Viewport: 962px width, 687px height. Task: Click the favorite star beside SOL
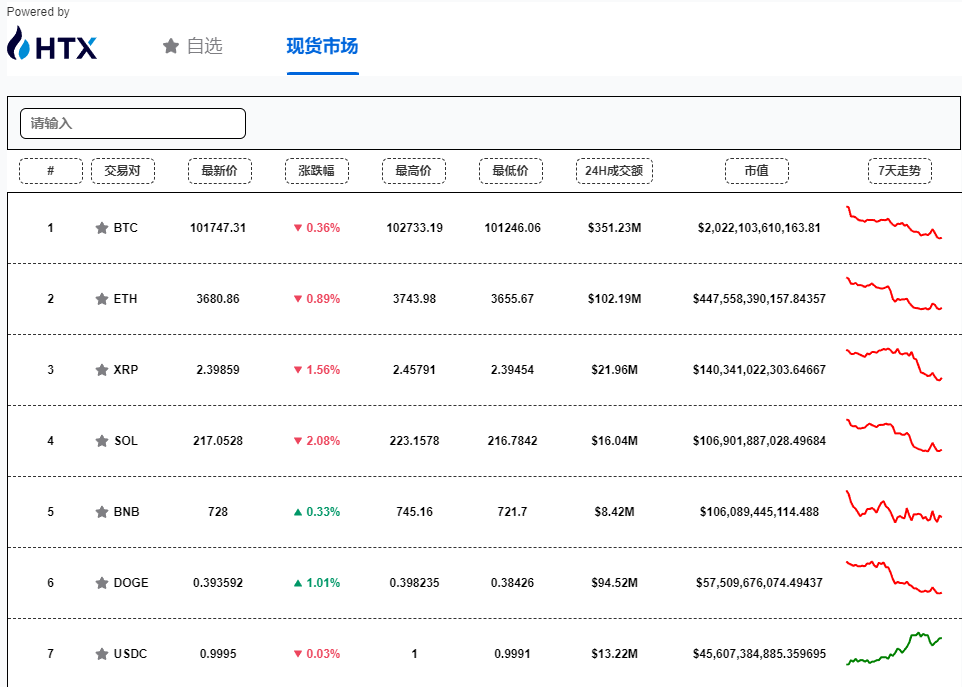point(100,440)
